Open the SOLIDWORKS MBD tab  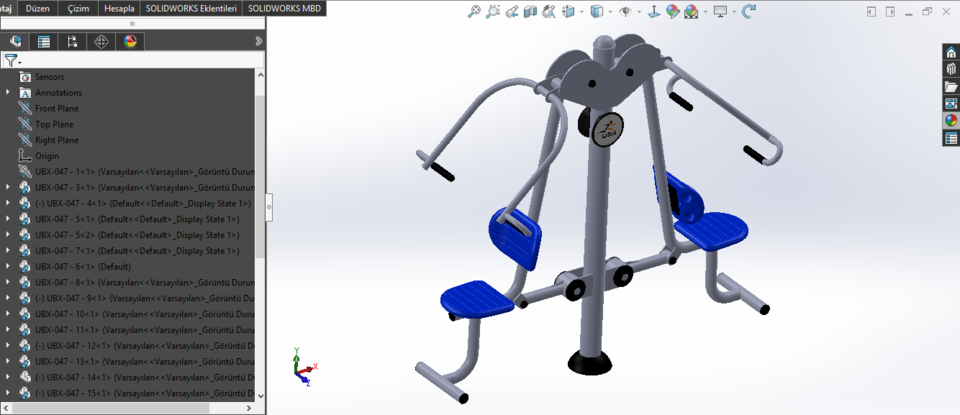(284, 8)
